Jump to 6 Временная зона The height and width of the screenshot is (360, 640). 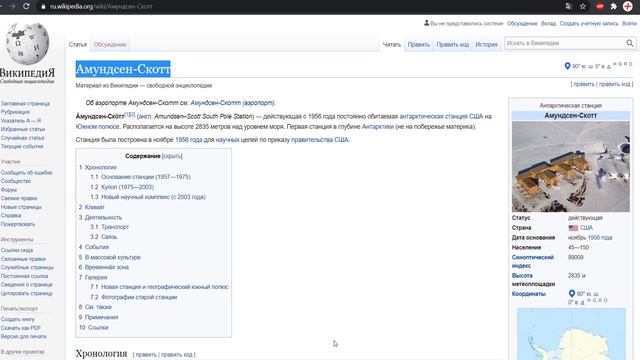tap(107, 267)
